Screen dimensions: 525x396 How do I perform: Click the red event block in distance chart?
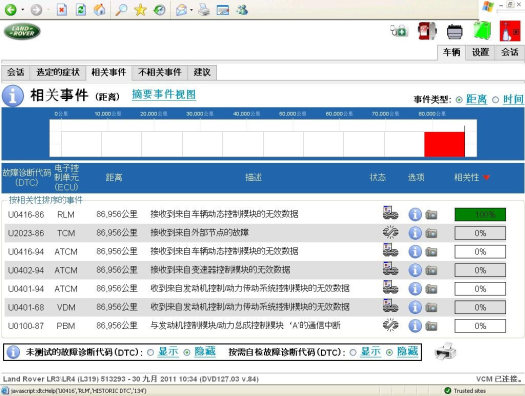click(x=444, y=144)
